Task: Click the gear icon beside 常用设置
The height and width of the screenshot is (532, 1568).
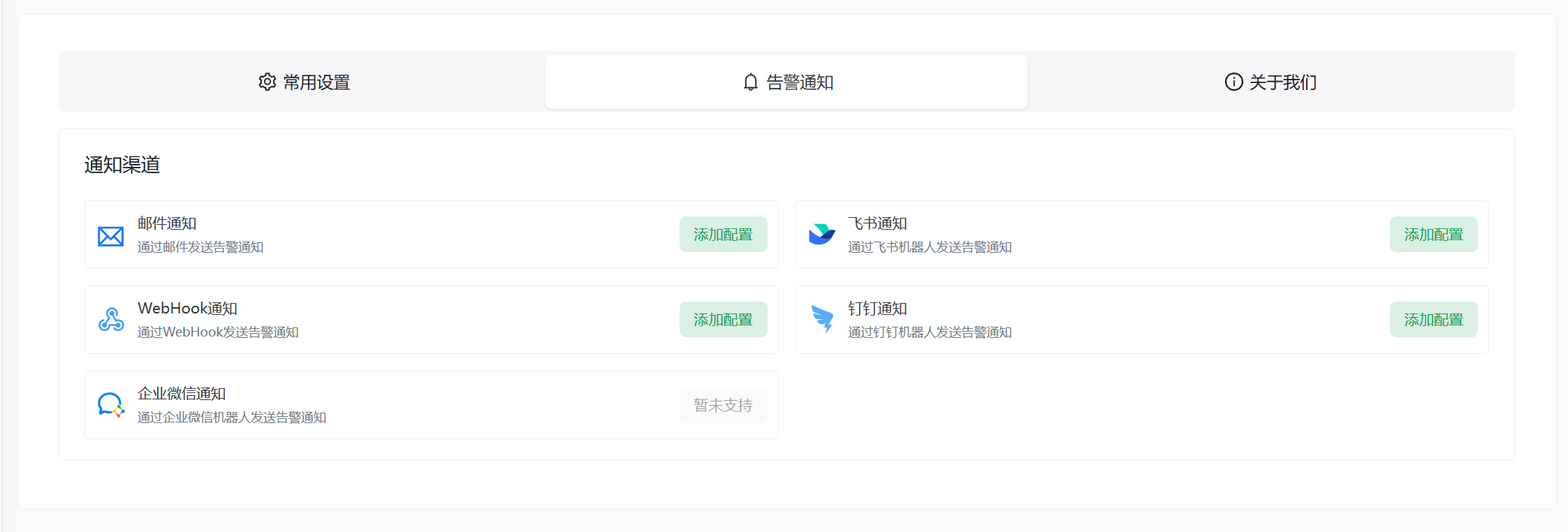Action: click(268, 82)
